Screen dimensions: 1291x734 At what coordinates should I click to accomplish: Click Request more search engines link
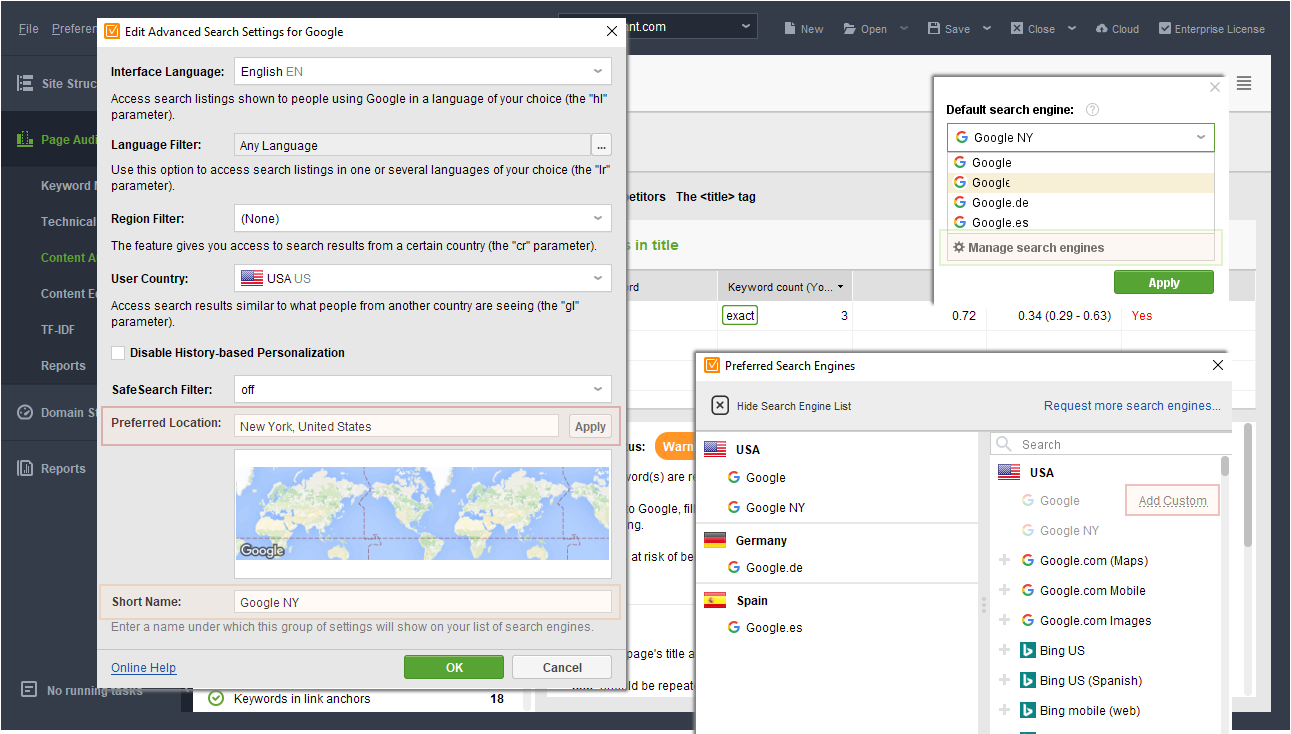(x=1132, y=405)
